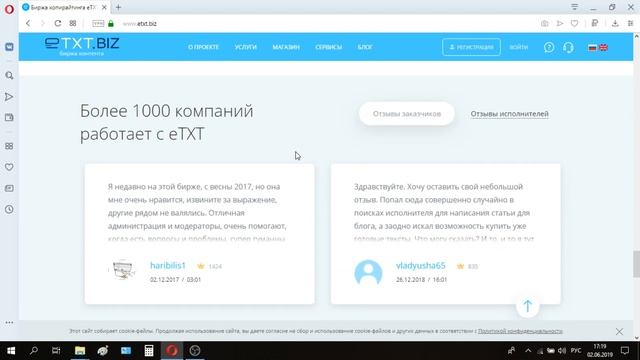Open VK messenger in the Opera sidebar
The height and width of the screenshot is (360, 640).
(x=9, y=47)
